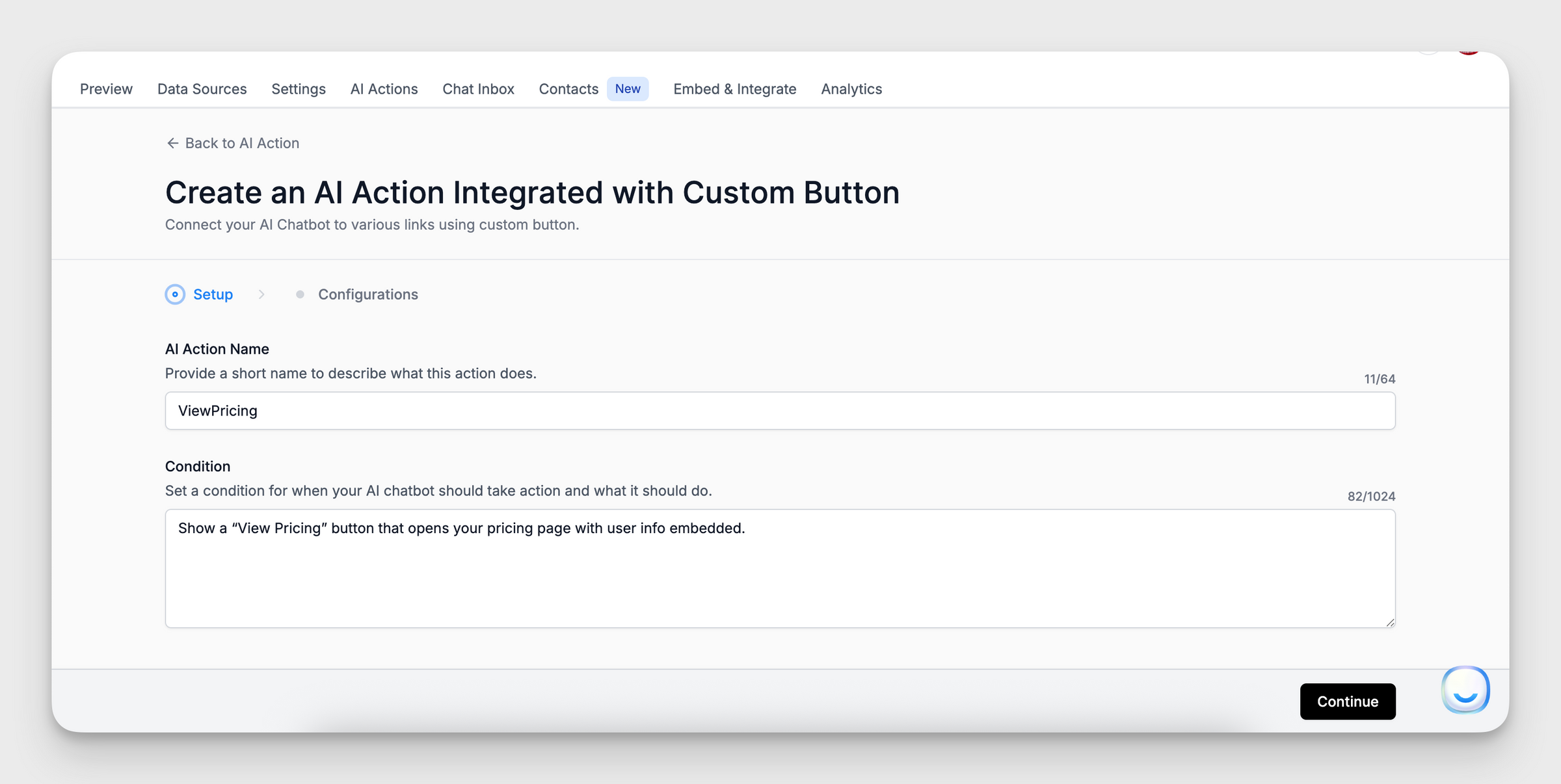Switch to Data Sources tab

202,89
